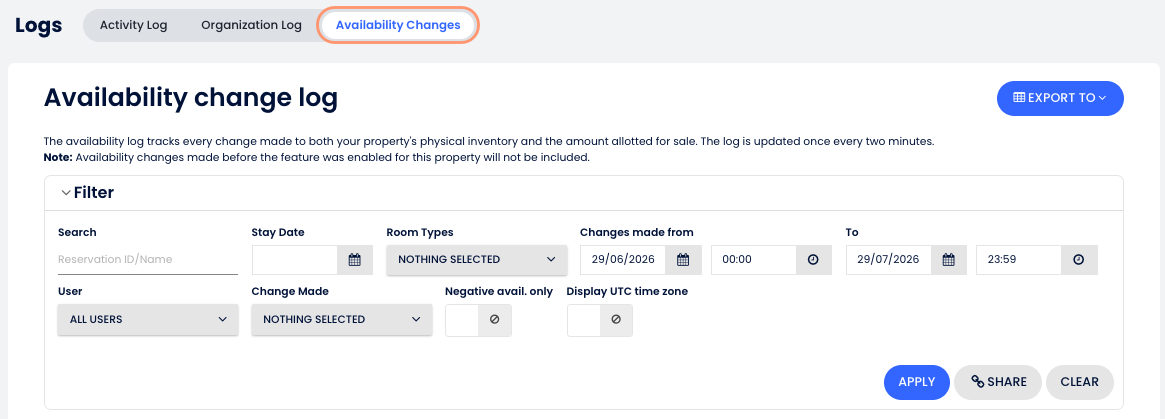The width and height of the screenshot is (1165, 419).
Task: Open the Stay Date calendar picker icon
Action: 354,260
